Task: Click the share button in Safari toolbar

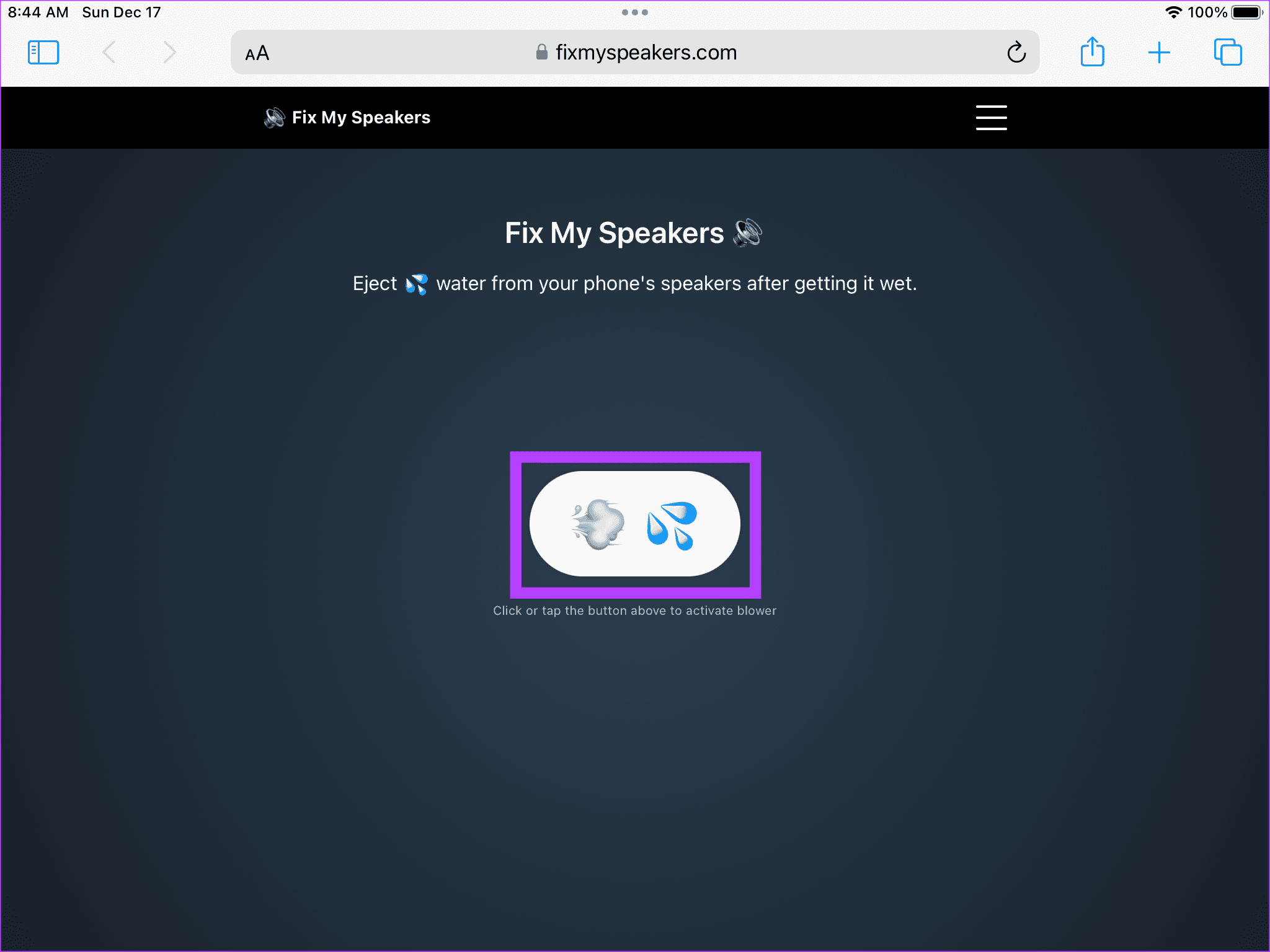Action: point(1094,52)
